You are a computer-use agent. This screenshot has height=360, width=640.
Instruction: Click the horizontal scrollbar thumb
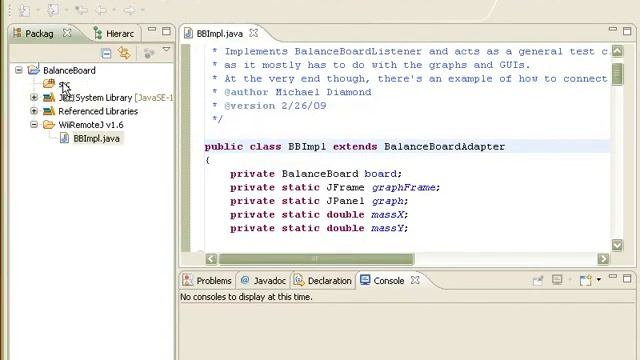(x=316, y=259)
